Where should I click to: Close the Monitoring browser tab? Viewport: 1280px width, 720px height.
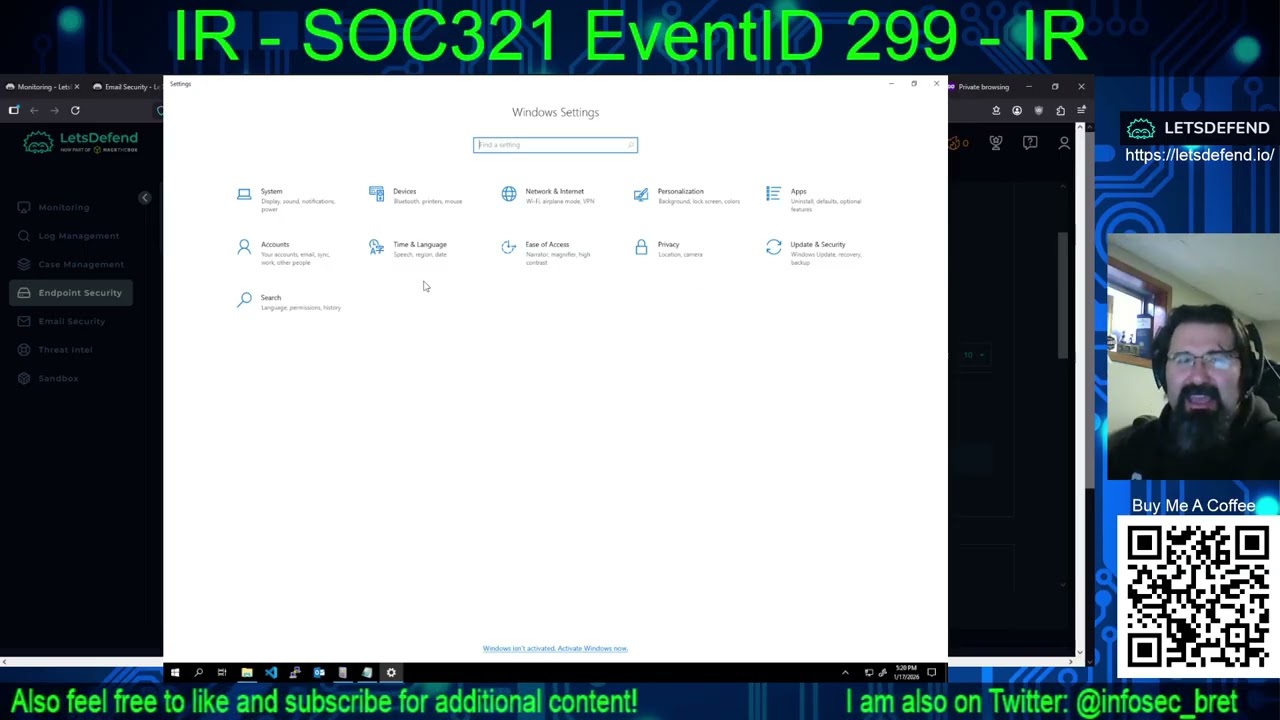(x=77, y=87)
